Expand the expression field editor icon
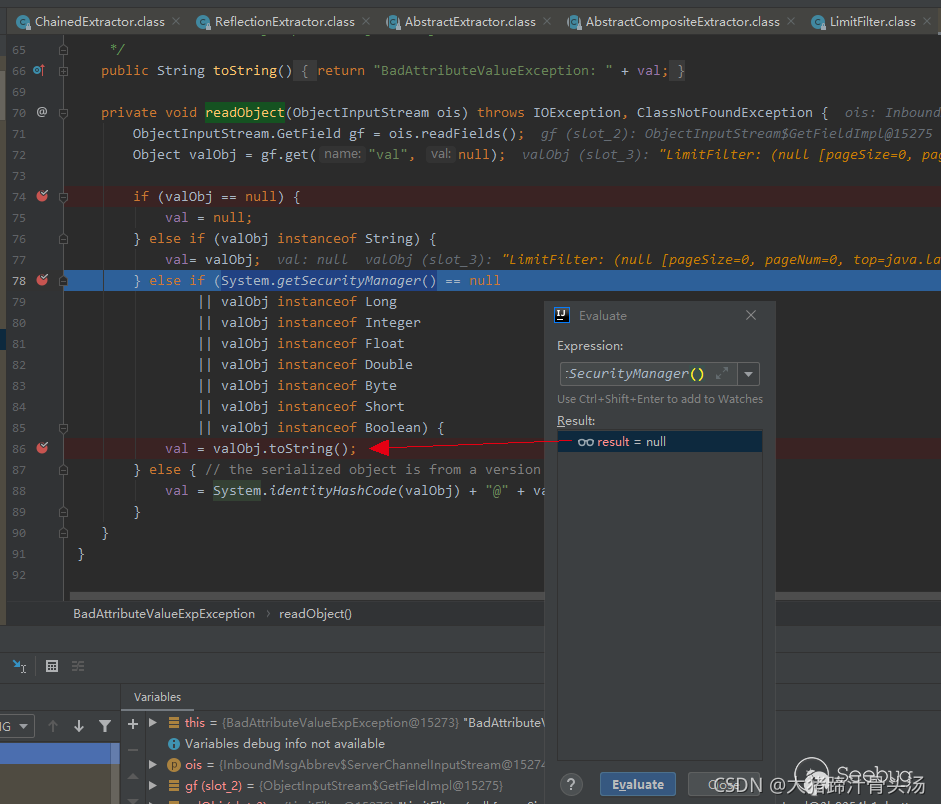The image size is (941, 804). 722,374
